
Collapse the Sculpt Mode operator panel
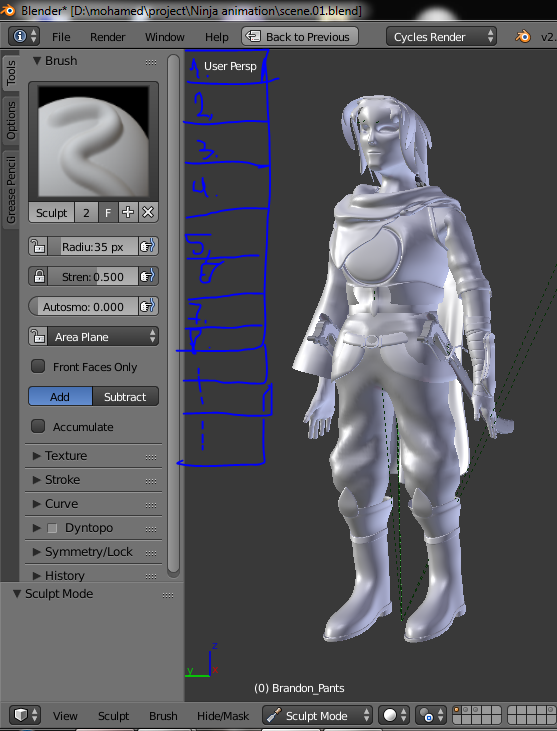tap(17, 594)
